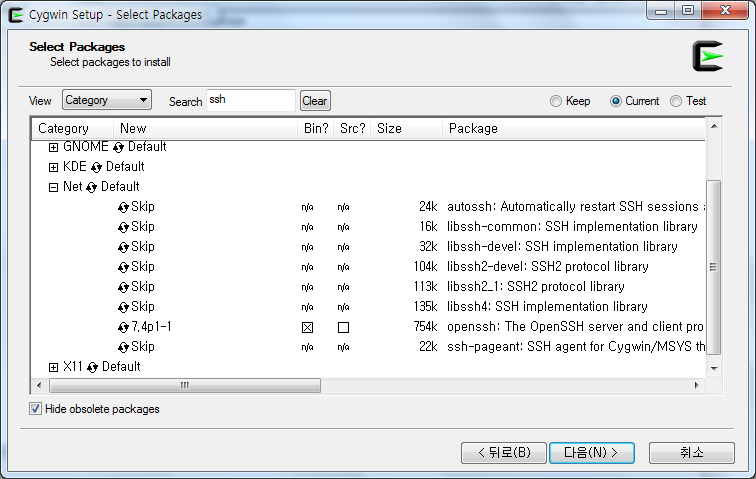Click the Package column header
Screen dimensions: 756x479
click(x=574, y=128)
